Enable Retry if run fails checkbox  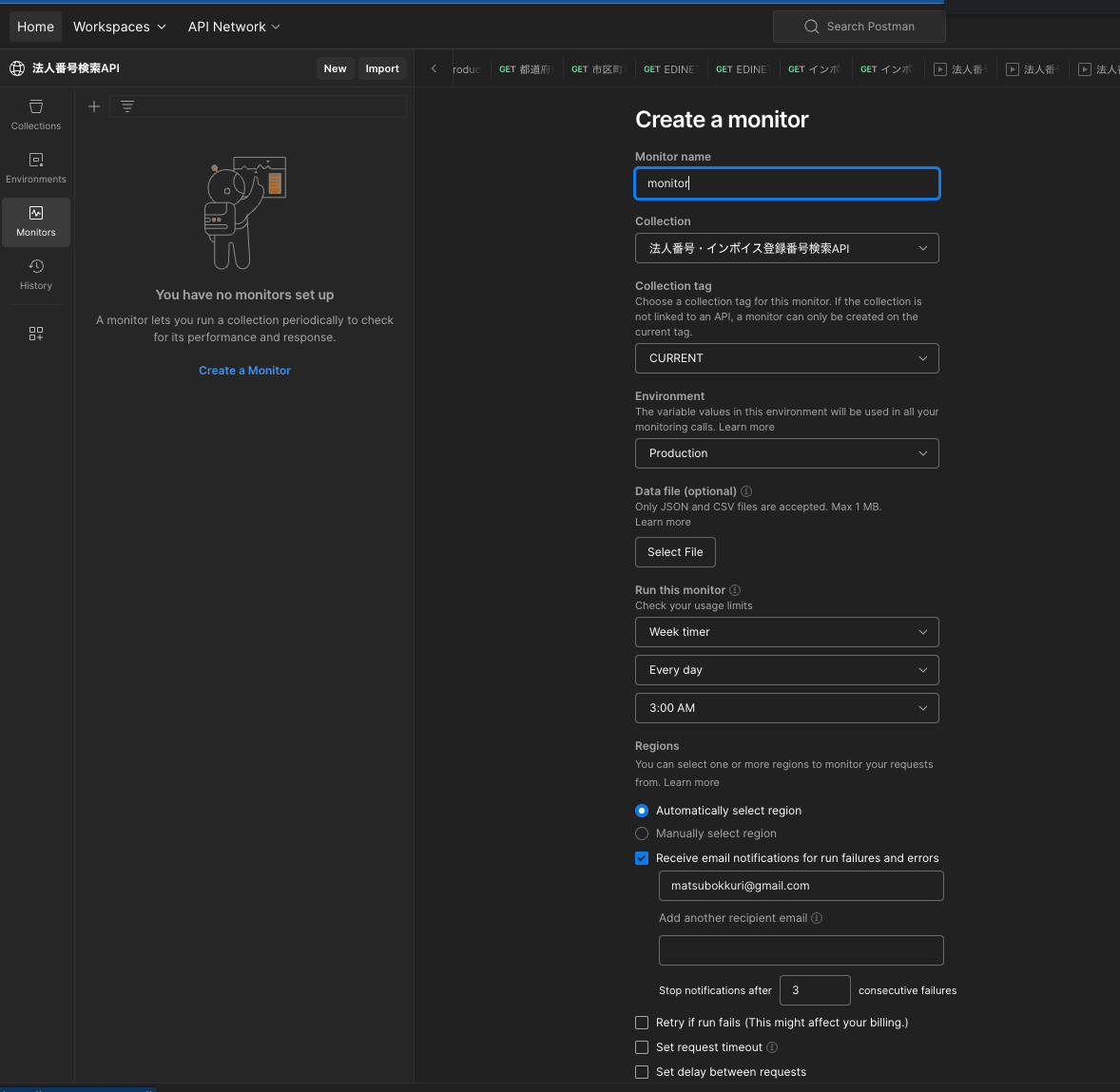[x=642, y=1023]
